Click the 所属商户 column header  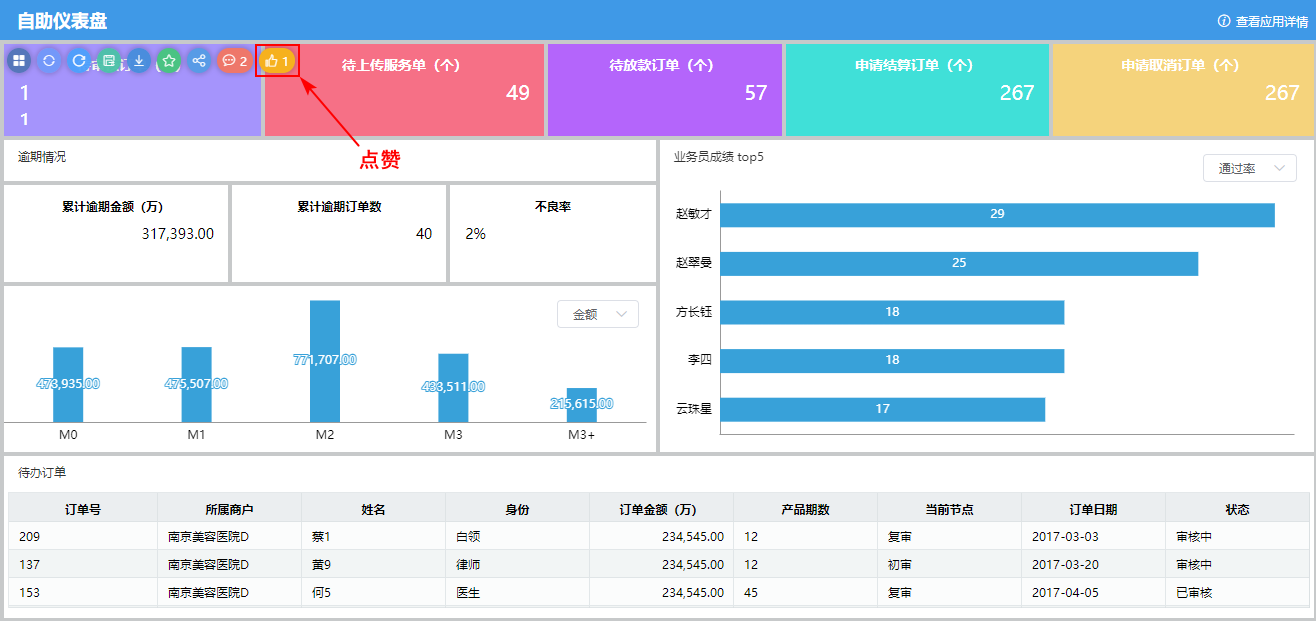pyautogui.click(x=229, y=508)
